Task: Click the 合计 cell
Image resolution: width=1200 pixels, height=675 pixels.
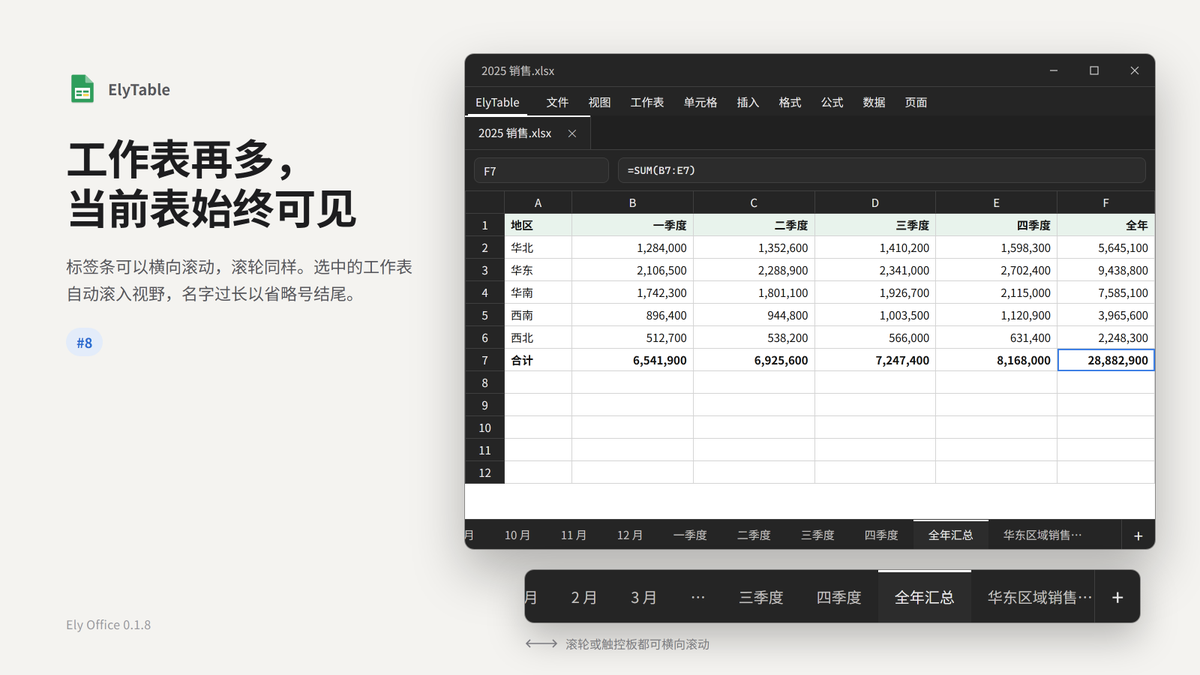Action: 538,360
